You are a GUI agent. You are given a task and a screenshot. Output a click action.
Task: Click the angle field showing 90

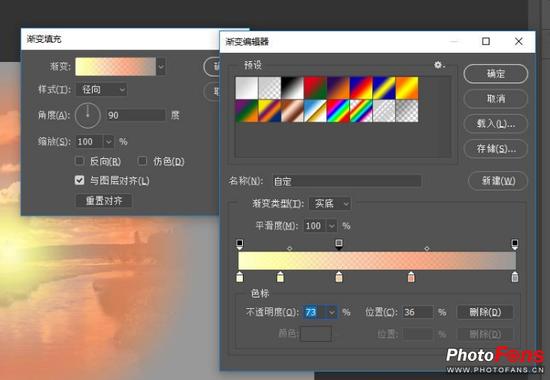(135, 115)
